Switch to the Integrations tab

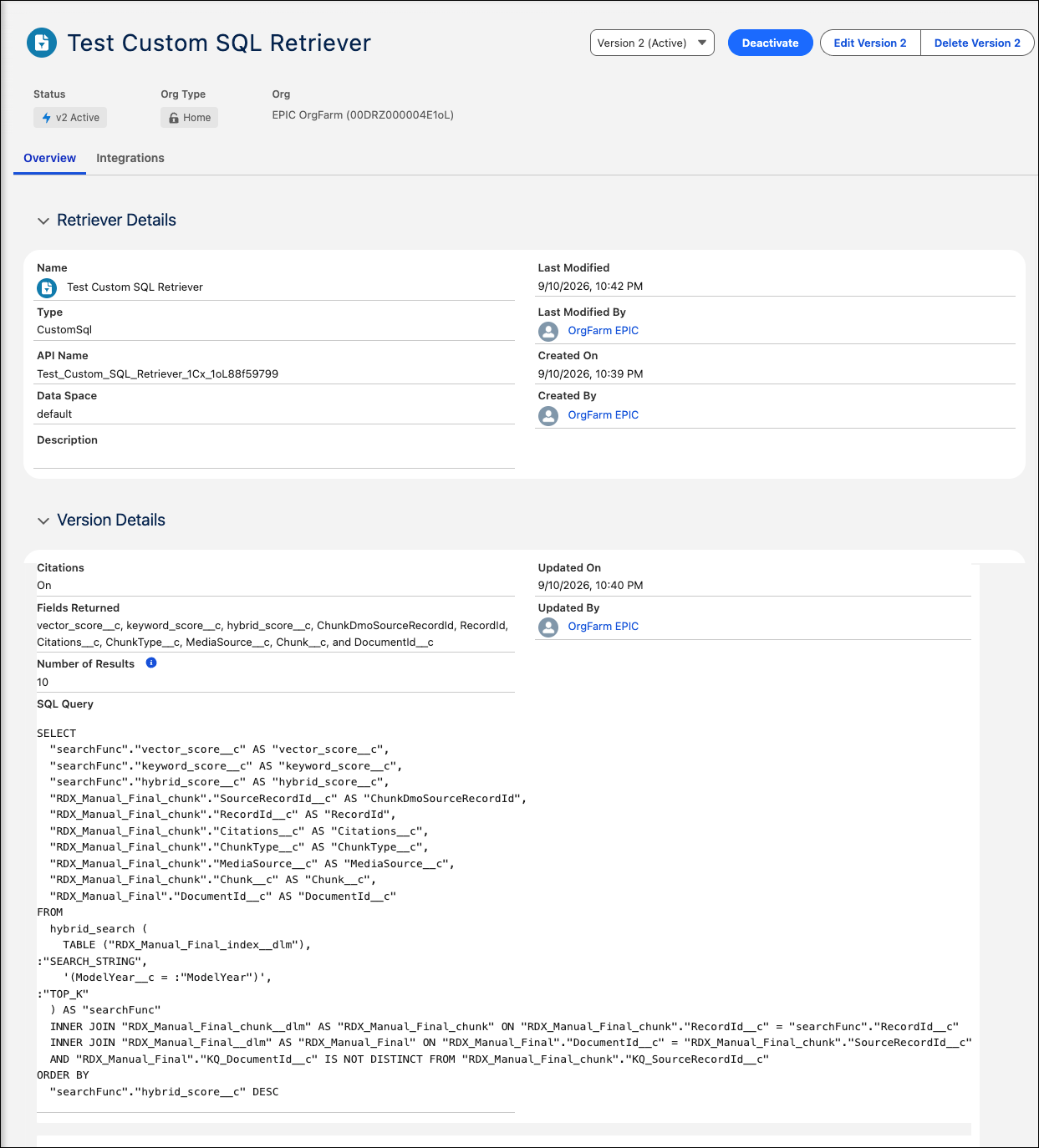pos(130,158)
